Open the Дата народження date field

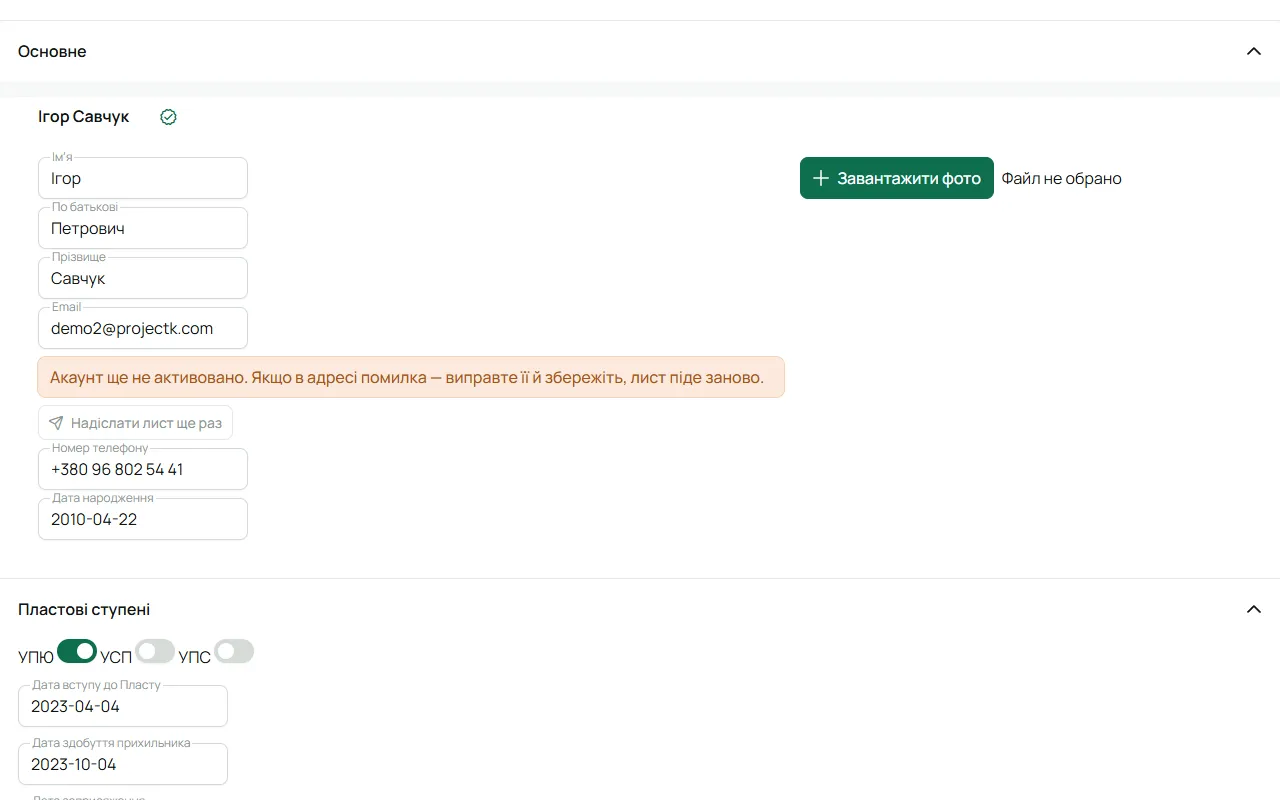click(143, 519)
